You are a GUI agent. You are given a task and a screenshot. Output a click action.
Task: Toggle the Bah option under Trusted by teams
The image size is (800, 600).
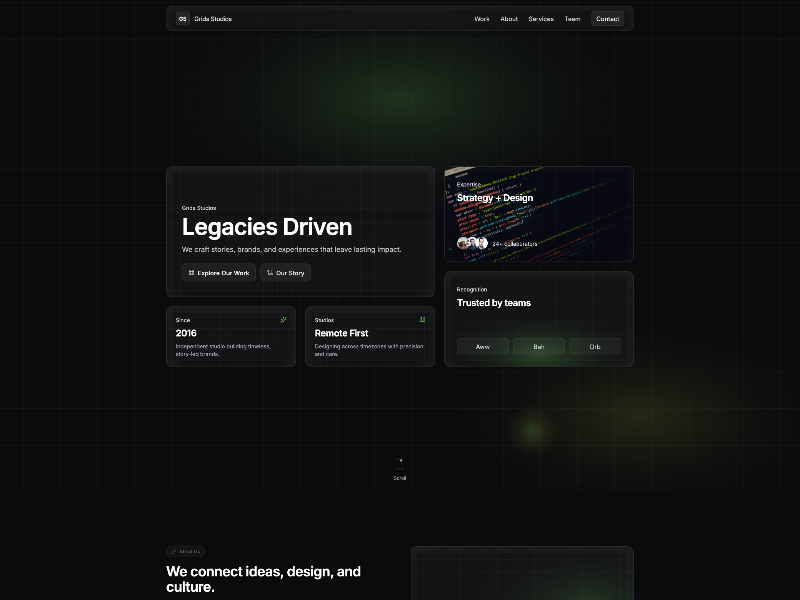pos(538,346)
